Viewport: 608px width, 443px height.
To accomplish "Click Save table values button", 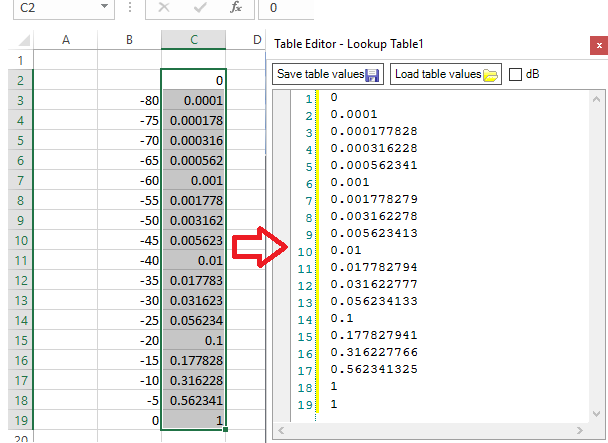I will point(328,74).
